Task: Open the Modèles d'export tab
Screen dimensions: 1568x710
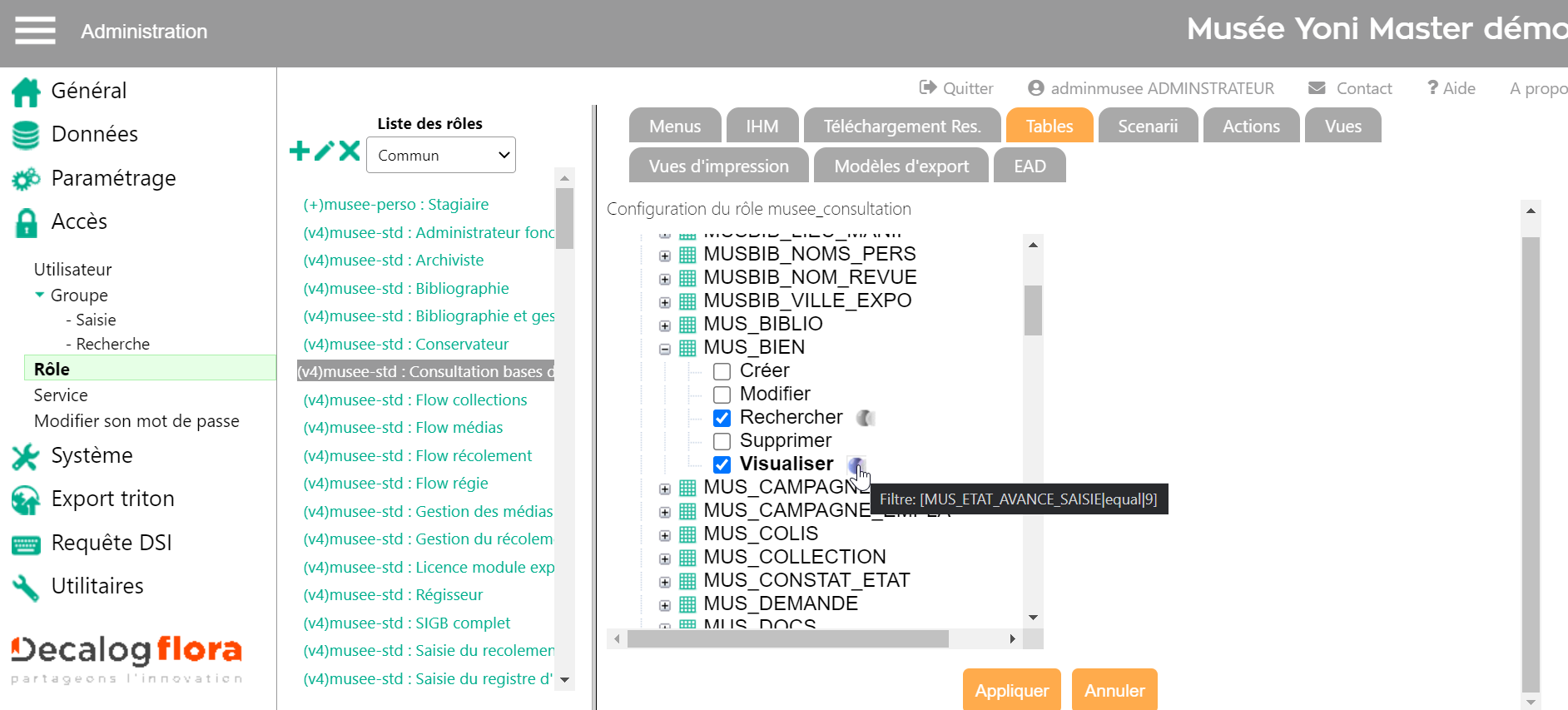Action: (x=901, y=166)
